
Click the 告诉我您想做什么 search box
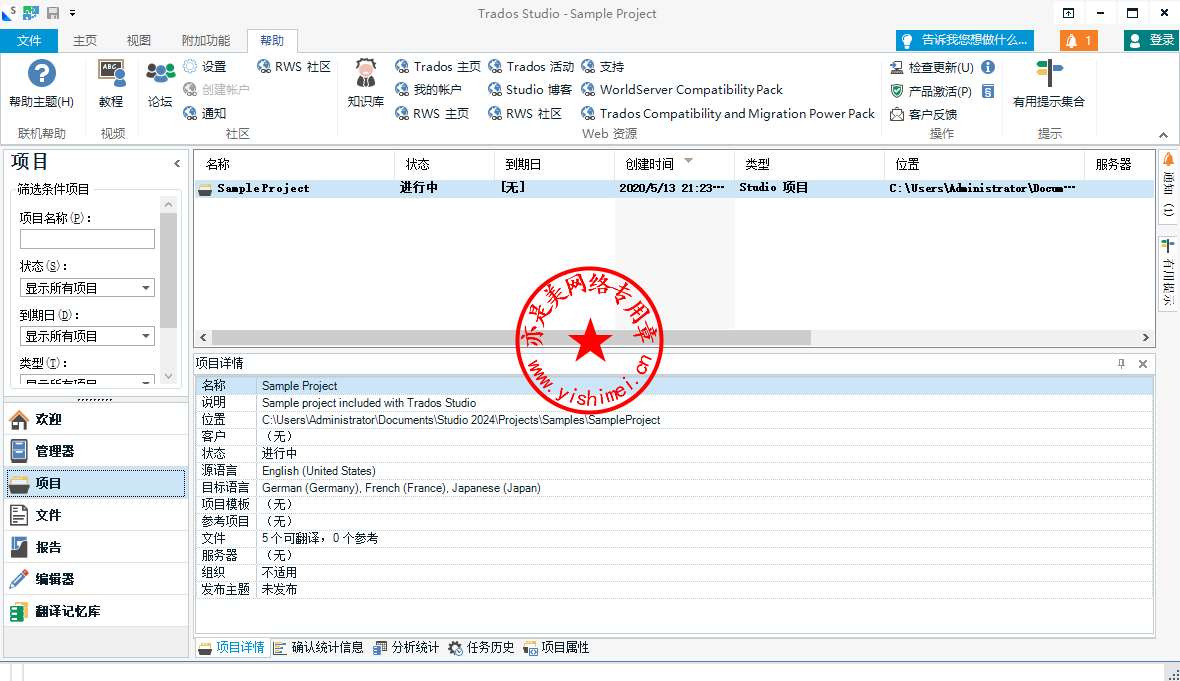(x=965, y=41)
